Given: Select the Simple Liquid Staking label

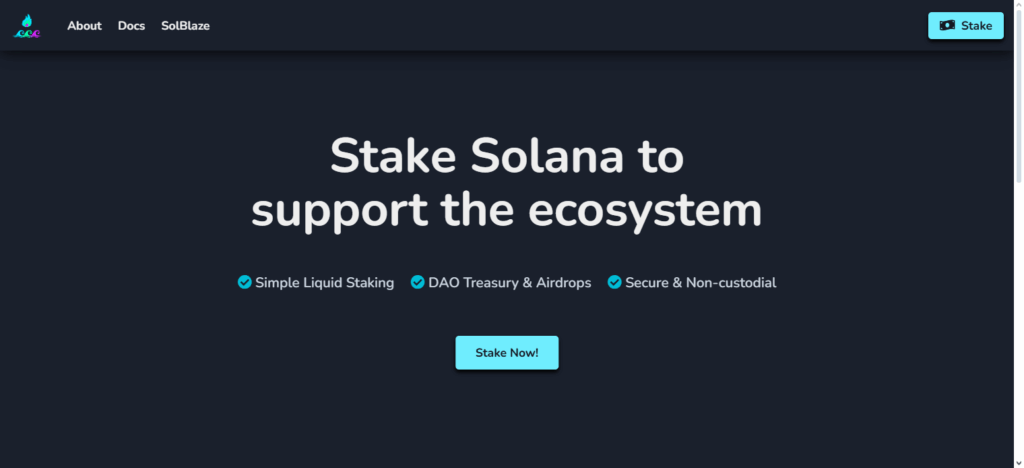Looking at the screenshot, I should coord(324,283).
